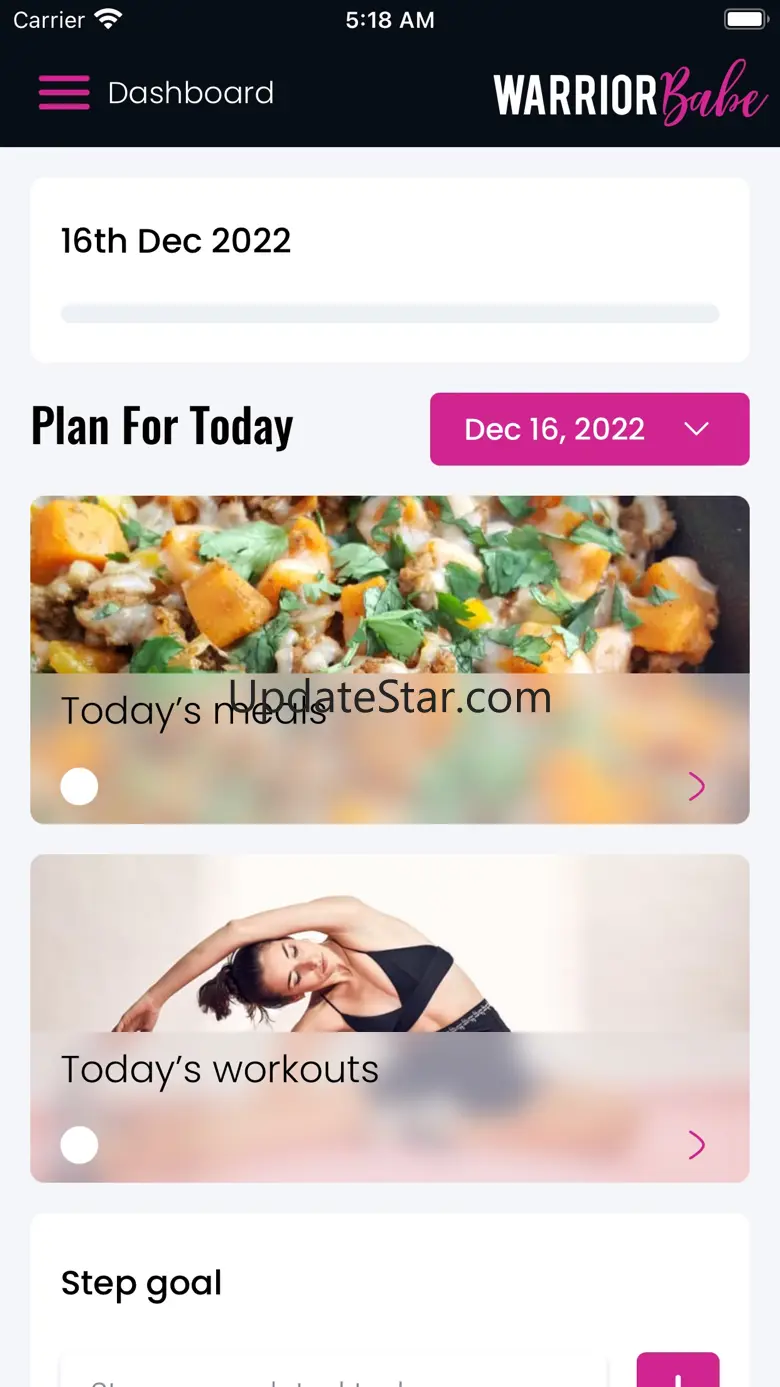This screenshot has height=1387, width=780.
Task: Click the Wi-Fi icon in status bar
Action: [x=107, y=19]
